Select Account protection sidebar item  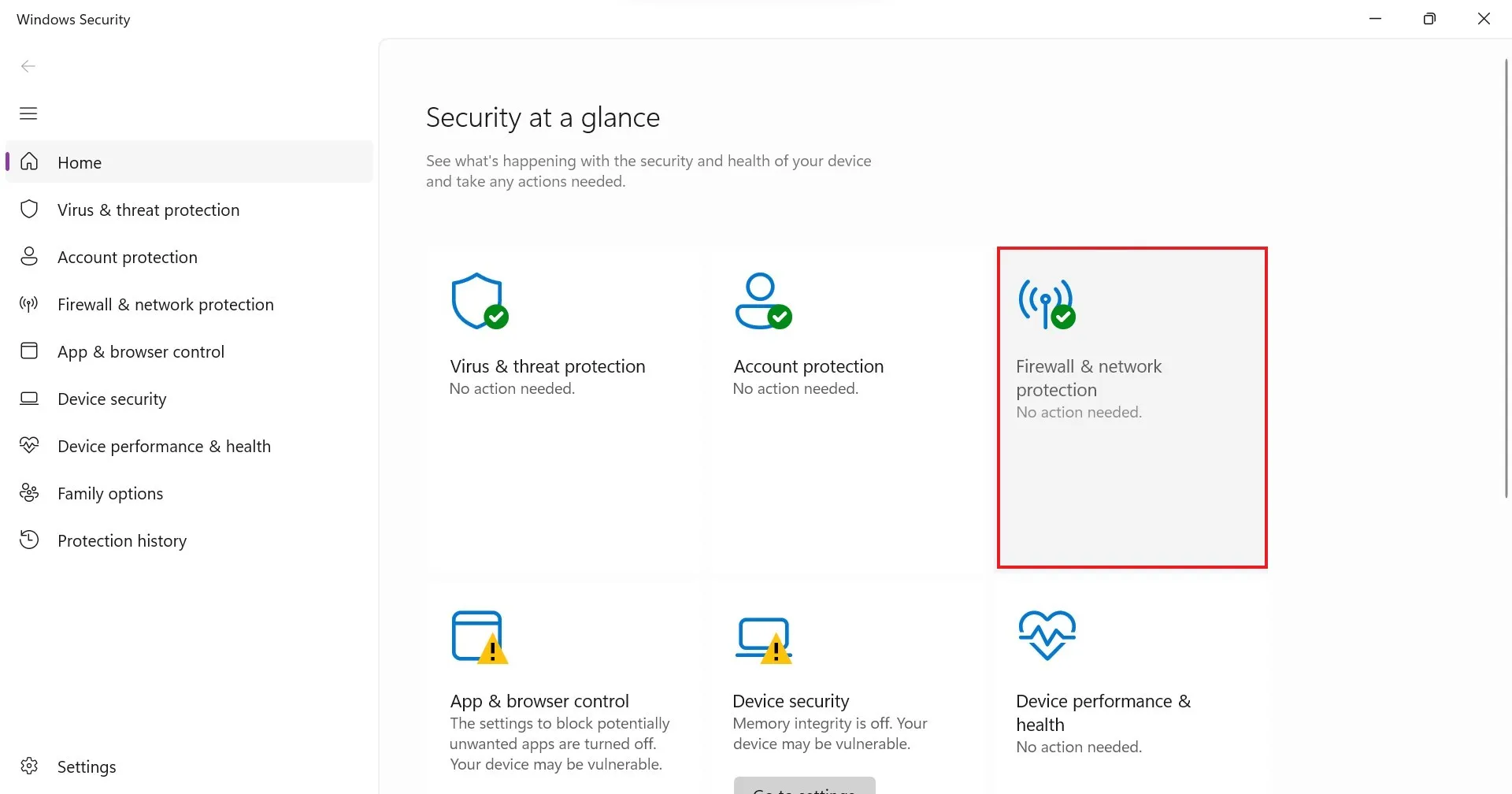(127, 258)
